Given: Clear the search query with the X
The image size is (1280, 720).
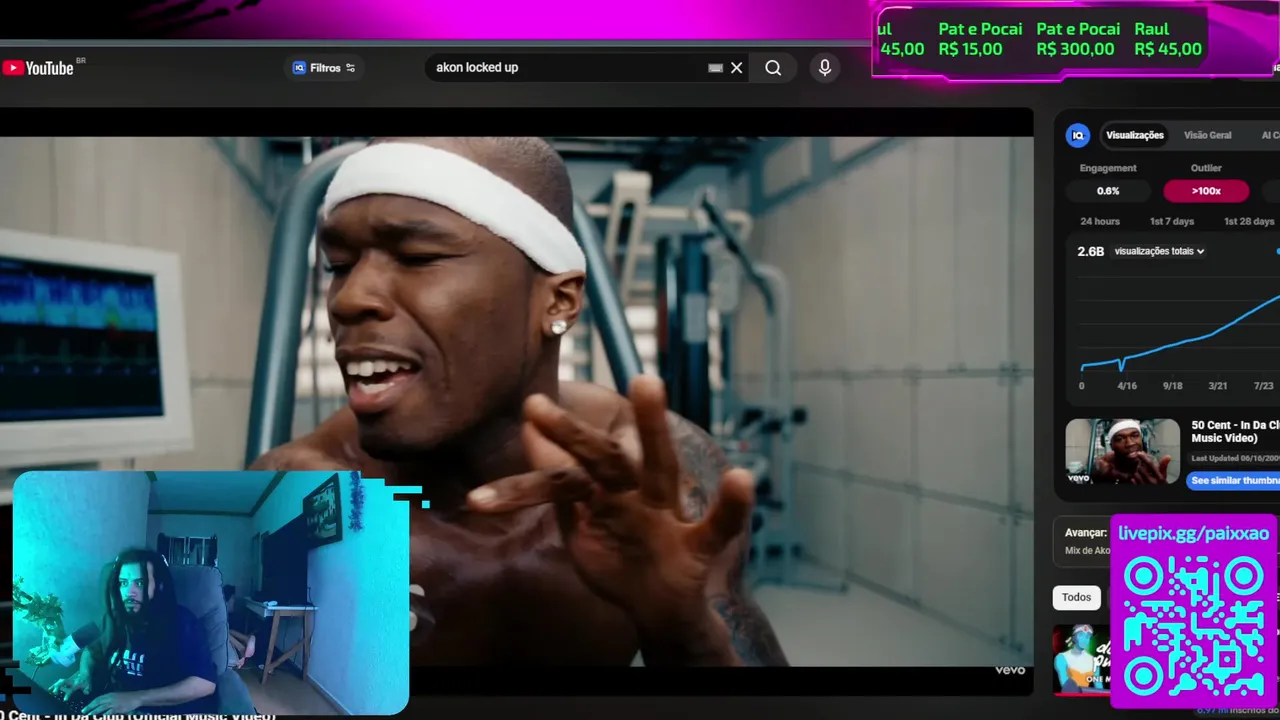Looking at the screenshot, I should 737,68.
